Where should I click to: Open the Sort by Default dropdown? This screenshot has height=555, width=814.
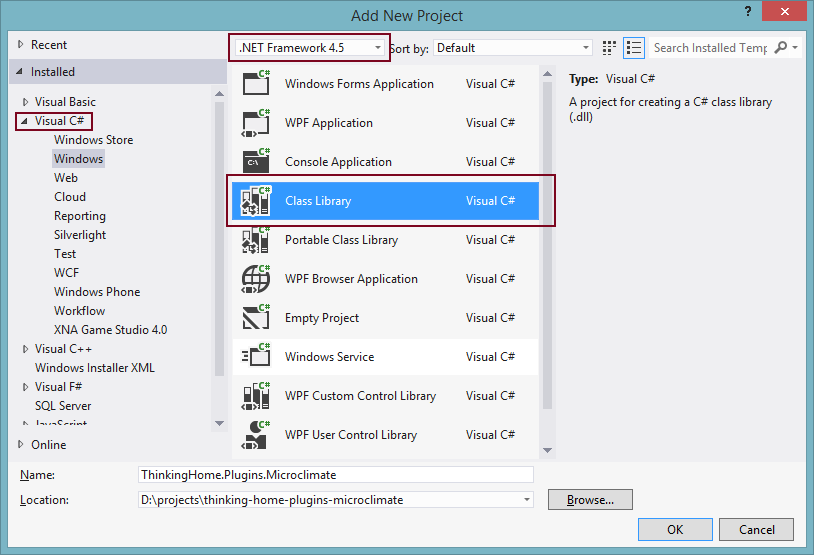coord(513,48)
